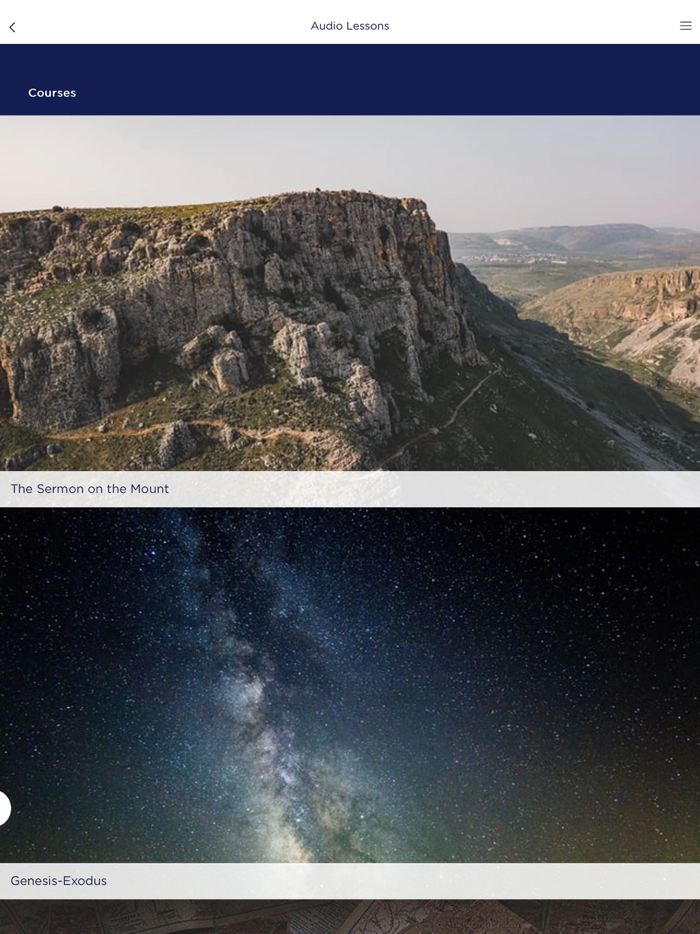Screen dimensions: 700x934
Task: Tap the distant hills in the cliff photo
Action: [572, 237]
